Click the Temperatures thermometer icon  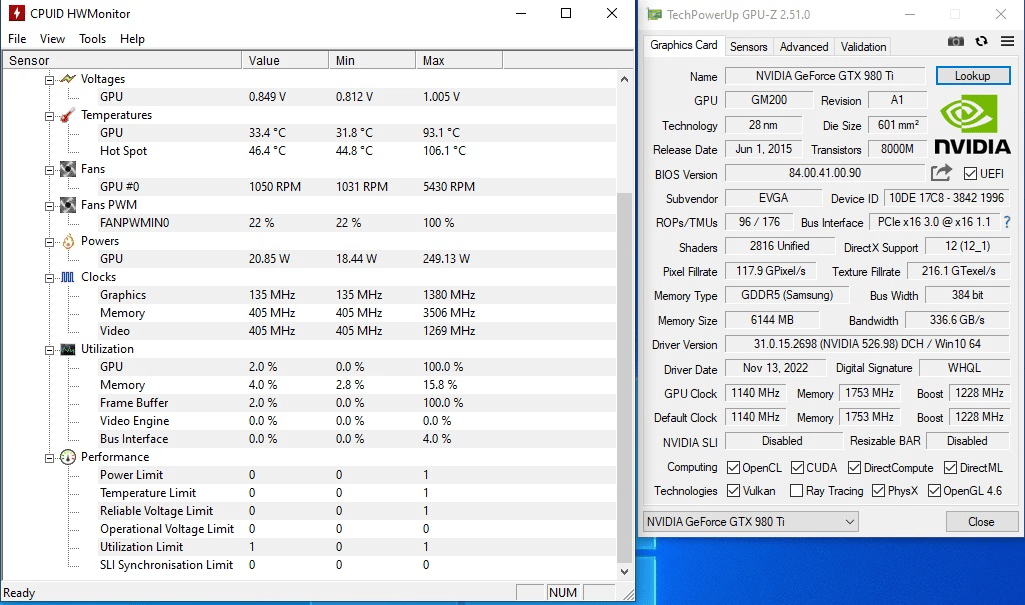coord(67,115)
